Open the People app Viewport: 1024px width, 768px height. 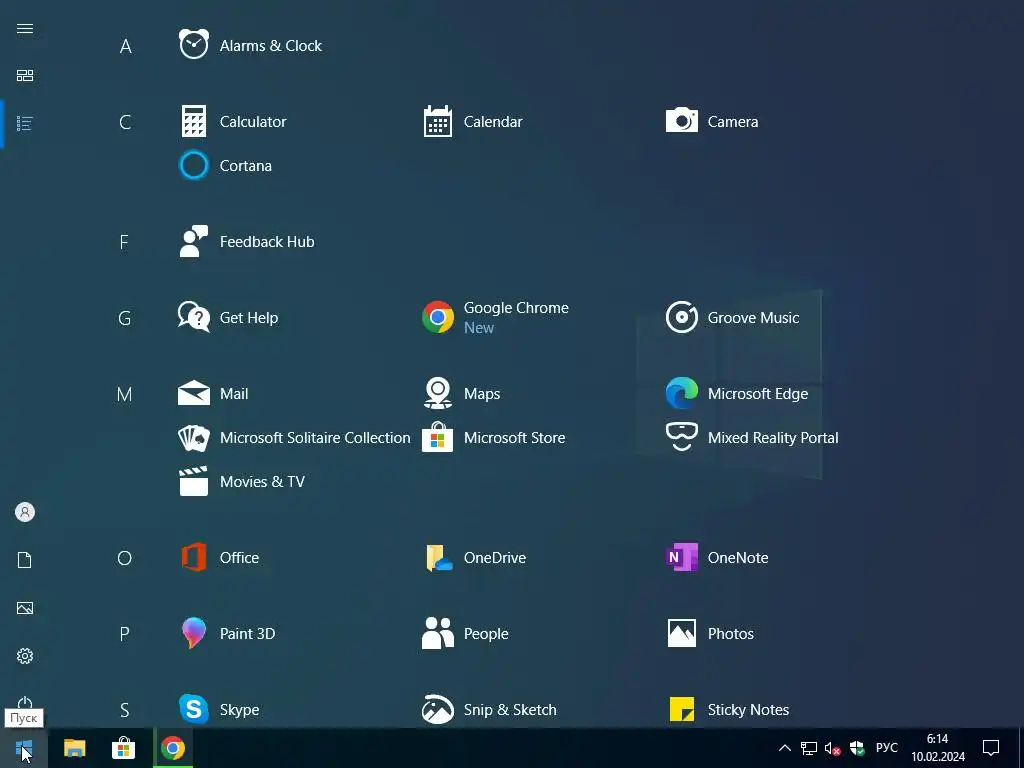[x=466, y=633]
